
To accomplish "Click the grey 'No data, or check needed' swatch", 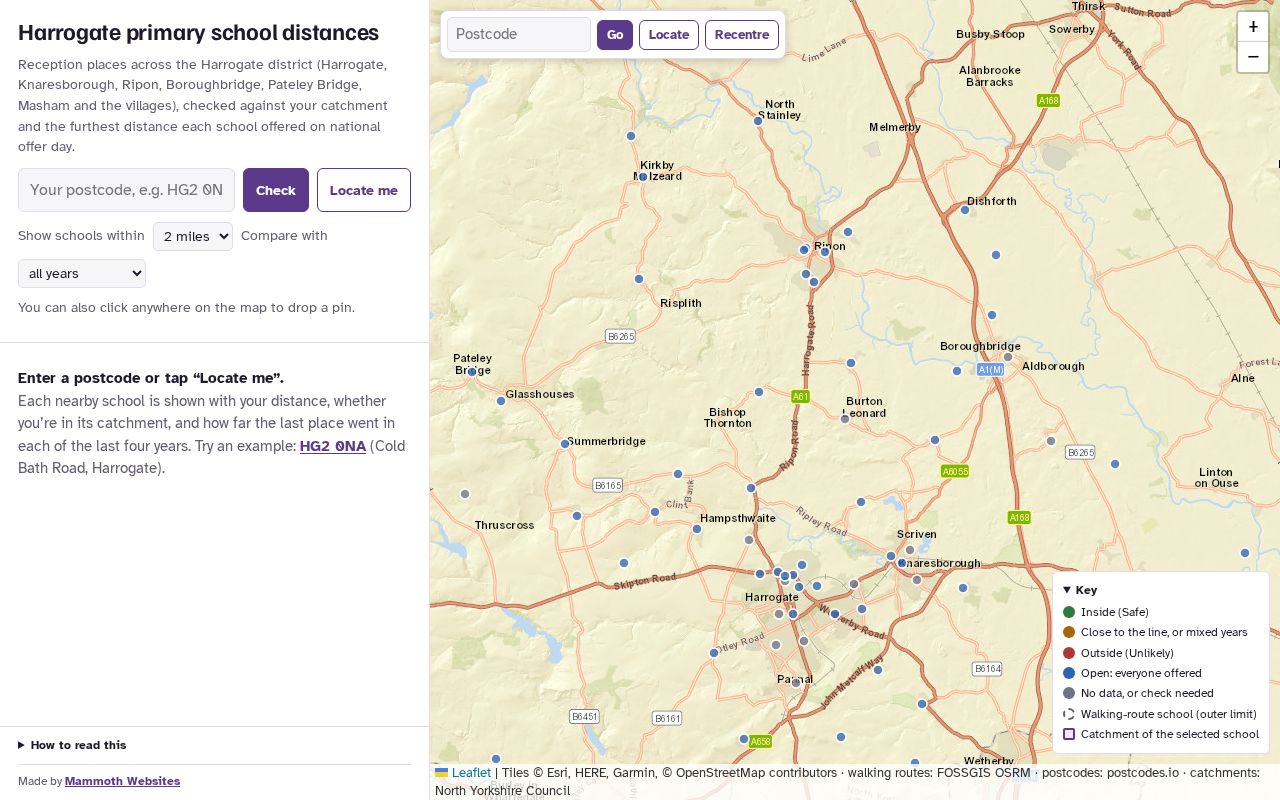I will click(x=1069, y=693).
